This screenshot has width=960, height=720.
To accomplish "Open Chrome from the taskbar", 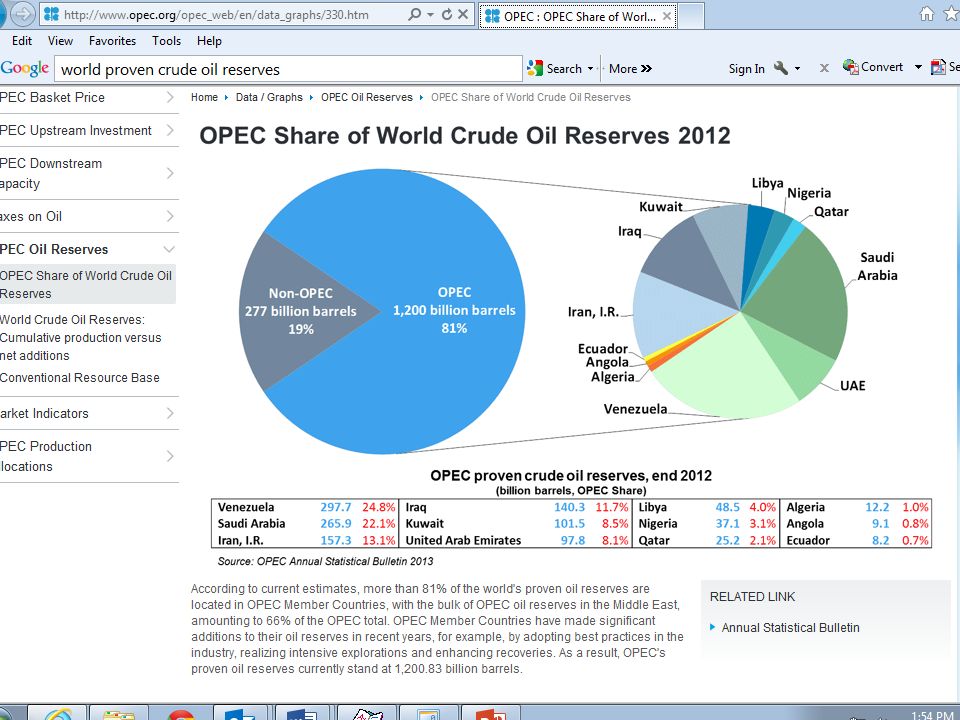I will [x=180, y=713].
